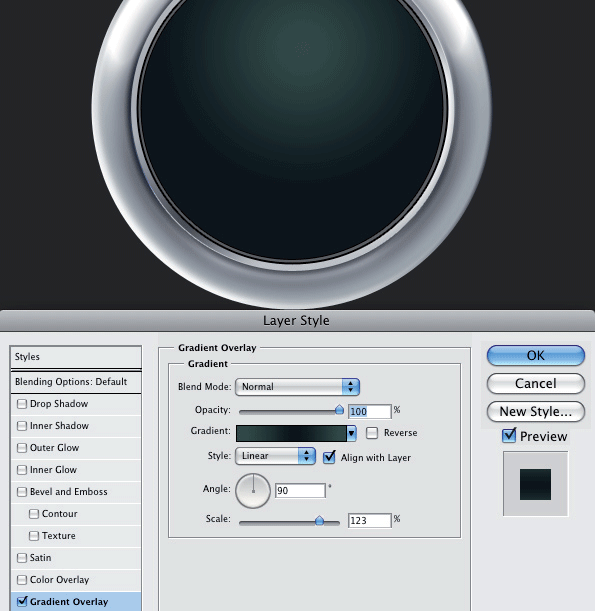Enable the Reverse checkbox
Screen dimensions: 595x611
[372, 433]
